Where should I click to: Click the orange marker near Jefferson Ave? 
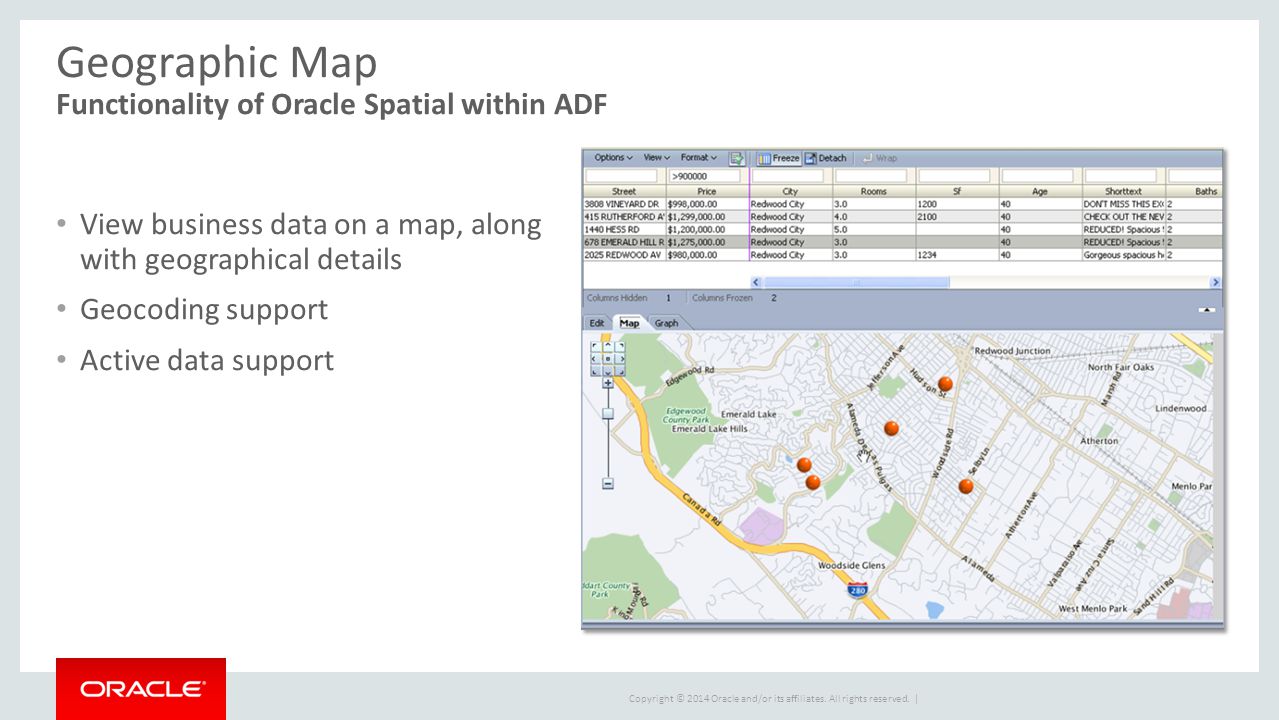click(891, 428)
